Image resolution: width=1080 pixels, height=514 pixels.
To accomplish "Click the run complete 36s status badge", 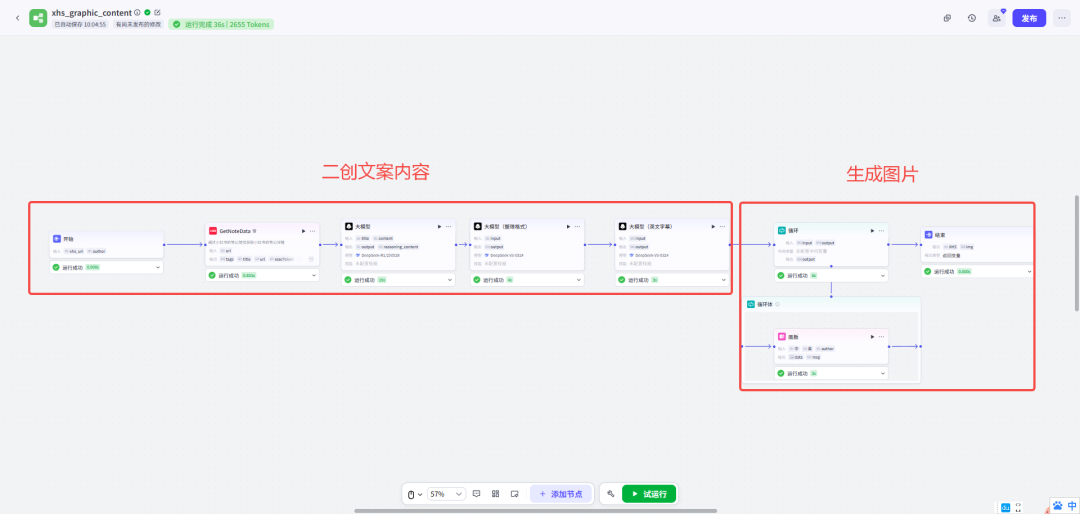I will click(x=220, y=24).
